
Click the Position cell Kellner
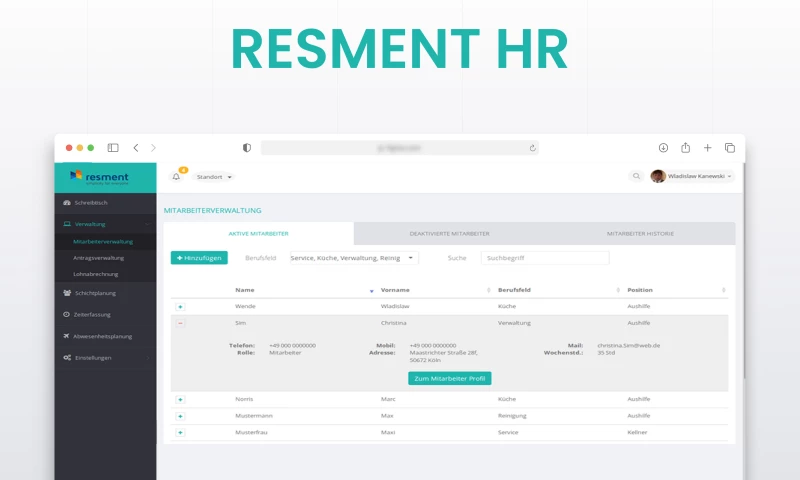click(637, 432)
